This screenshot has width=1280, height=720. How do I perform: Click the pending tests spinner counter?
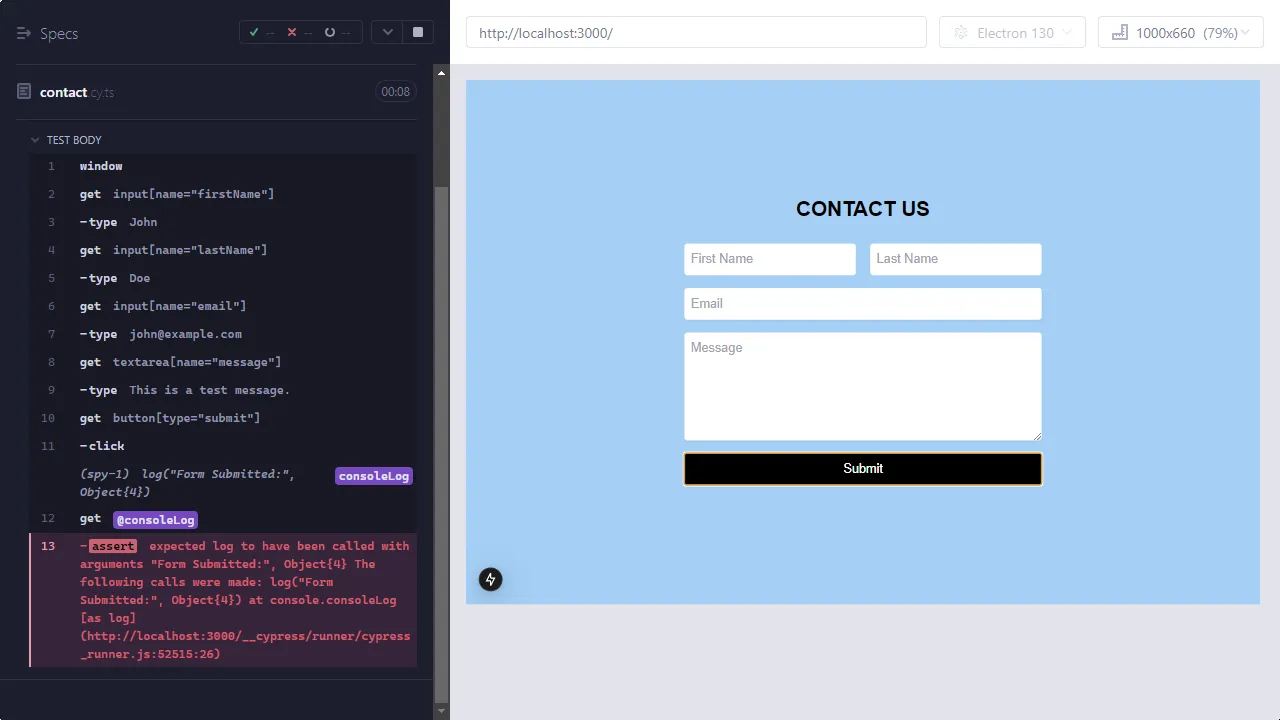[337, 32]
